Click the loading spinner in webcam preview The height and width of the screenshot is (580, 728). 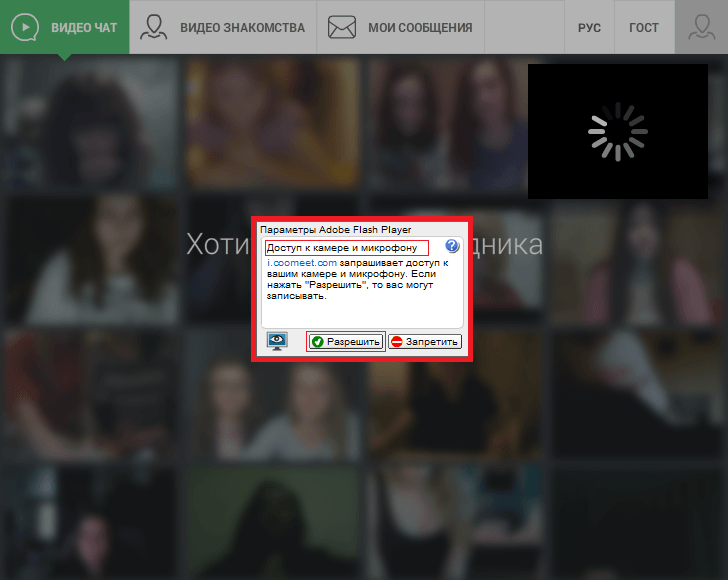pos(617,131)
